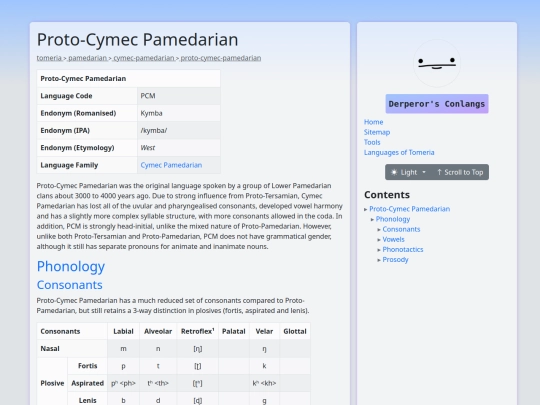
Task: Collapse the Phonology contents arrow
Action: click(372, 219)
